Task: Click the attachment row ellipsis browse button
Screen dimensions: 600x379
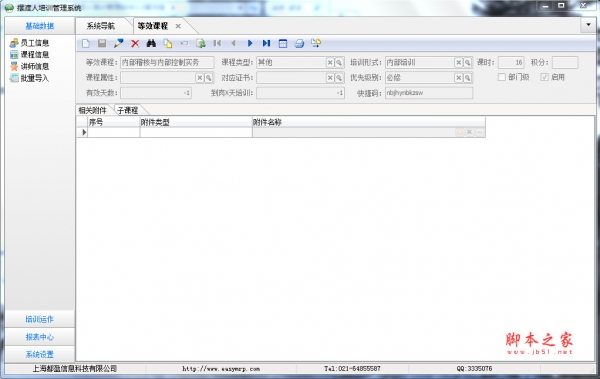Action: tap(480, 132)
